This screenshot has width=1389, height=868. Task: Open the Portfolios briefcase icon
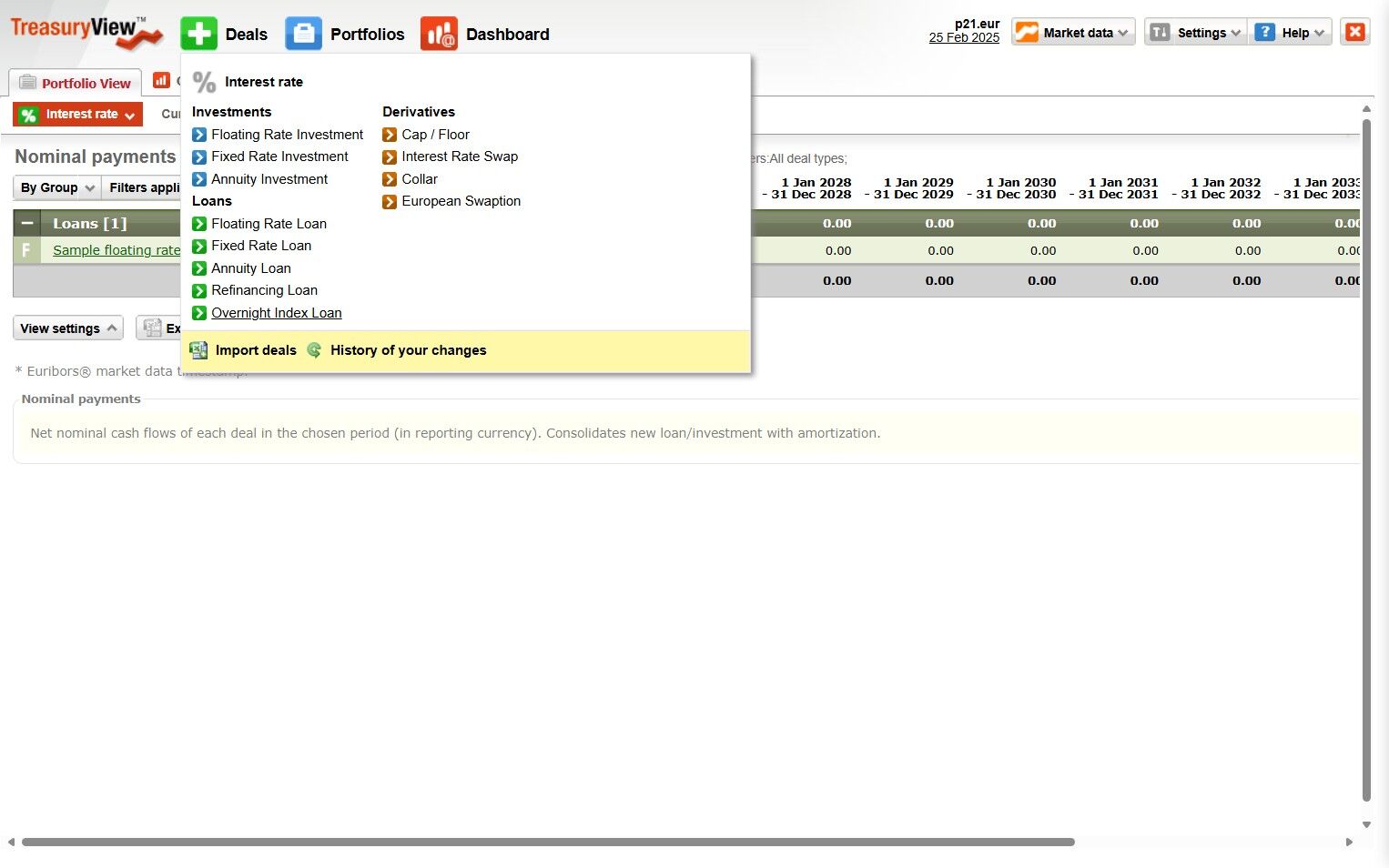click(303, 34)
